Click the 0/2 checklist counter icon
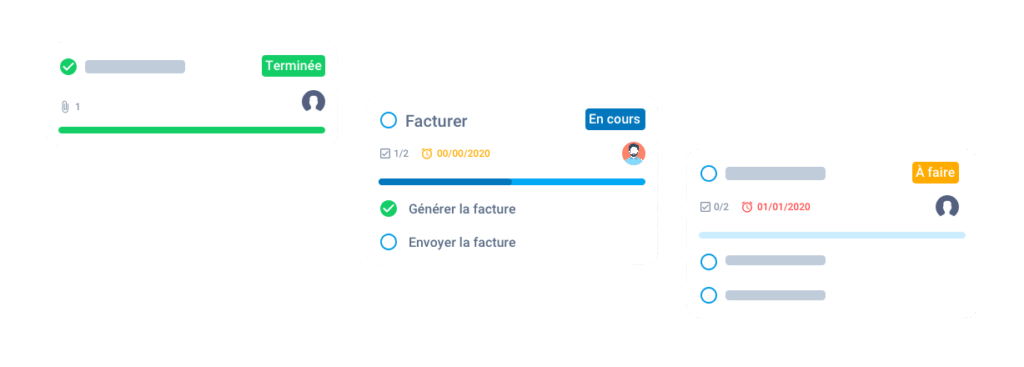The height and width of the screenshot is (367, 1024). [x=705, y=207]
